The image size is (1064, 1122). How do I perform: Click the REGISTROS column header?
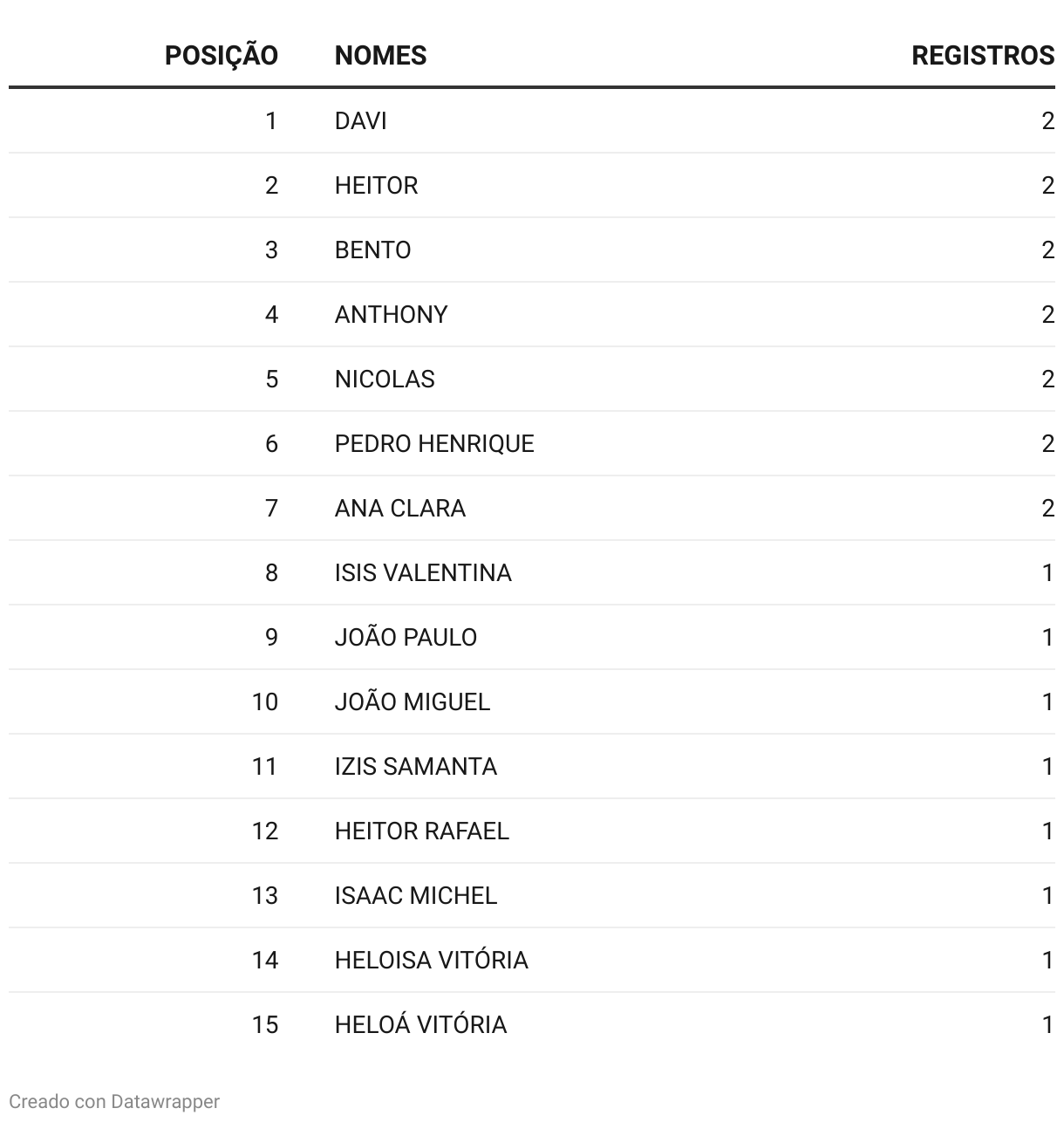pyautogui.click(x=983, y=56)
